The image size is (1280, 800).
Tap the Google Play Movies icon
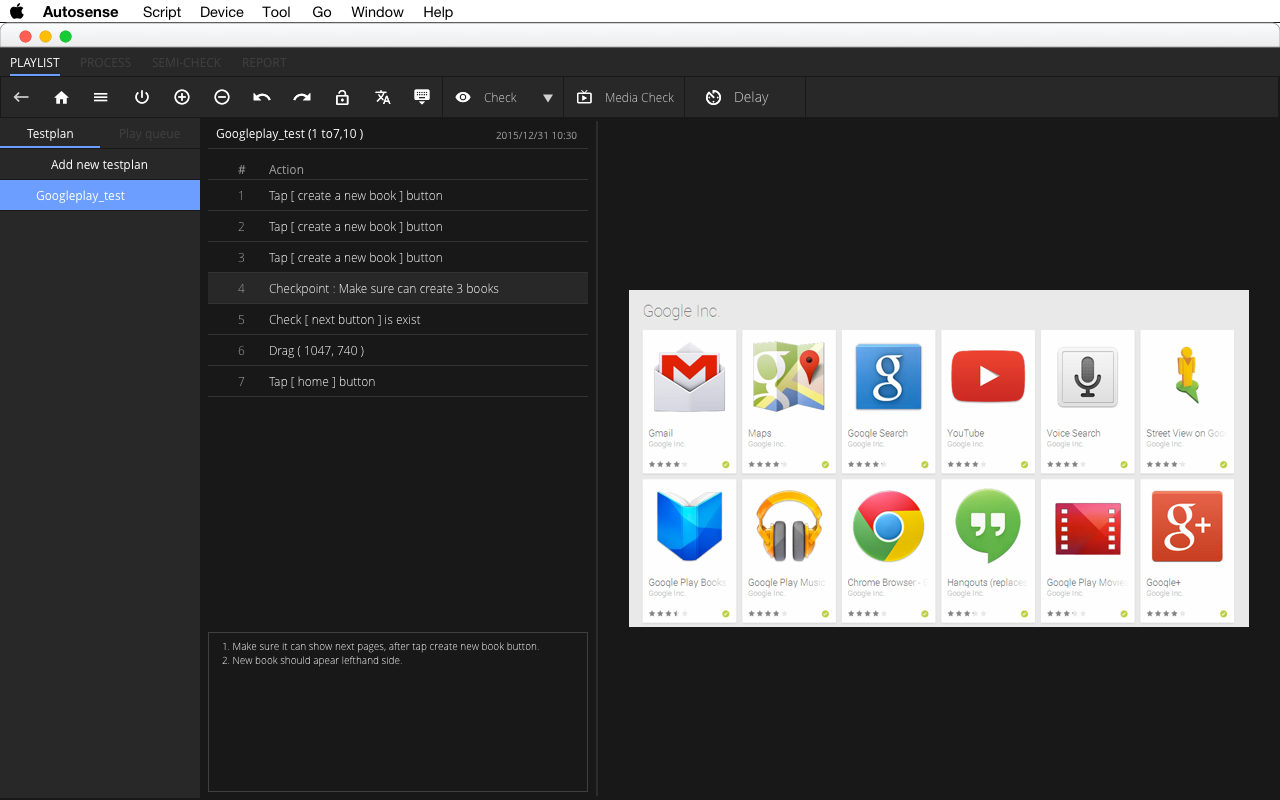pyautogui.click(x=1087, y=528)
